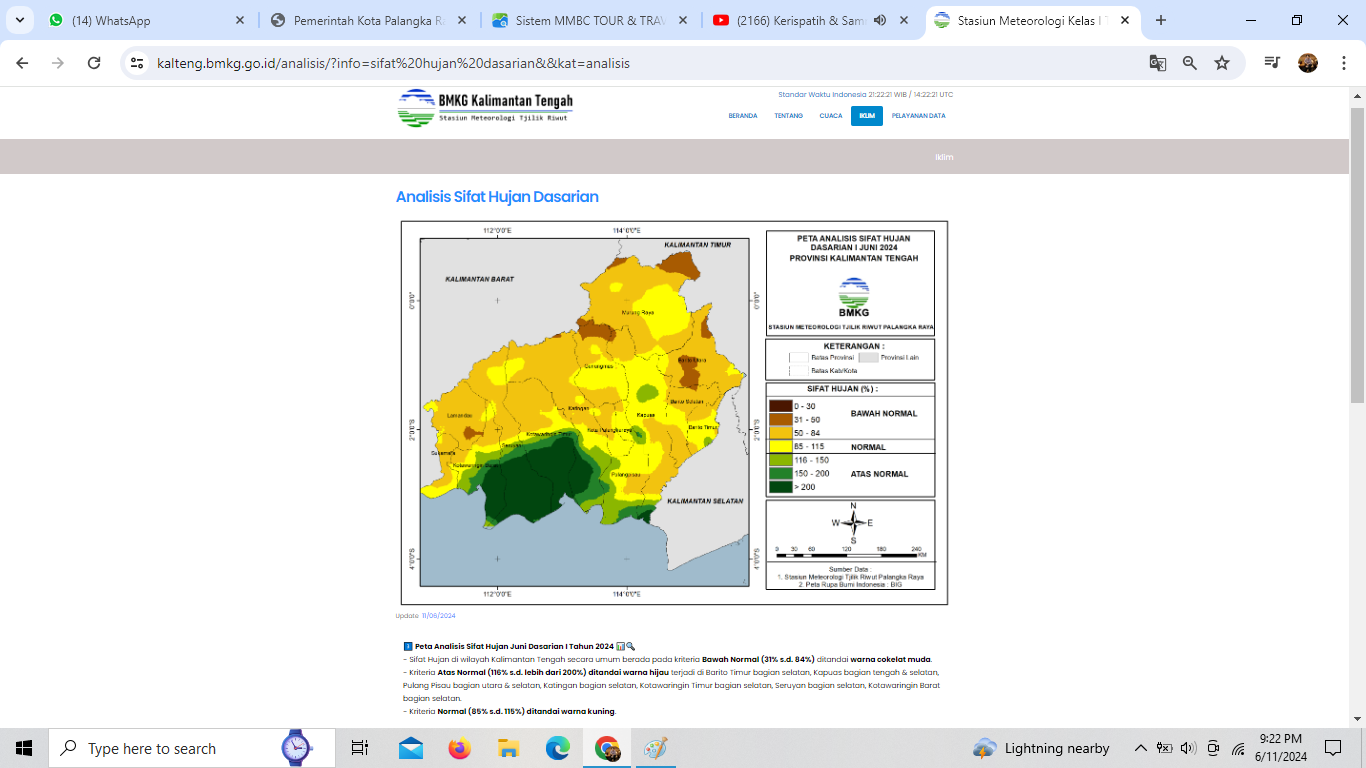Open a new browser tab

pos(1161,20)
